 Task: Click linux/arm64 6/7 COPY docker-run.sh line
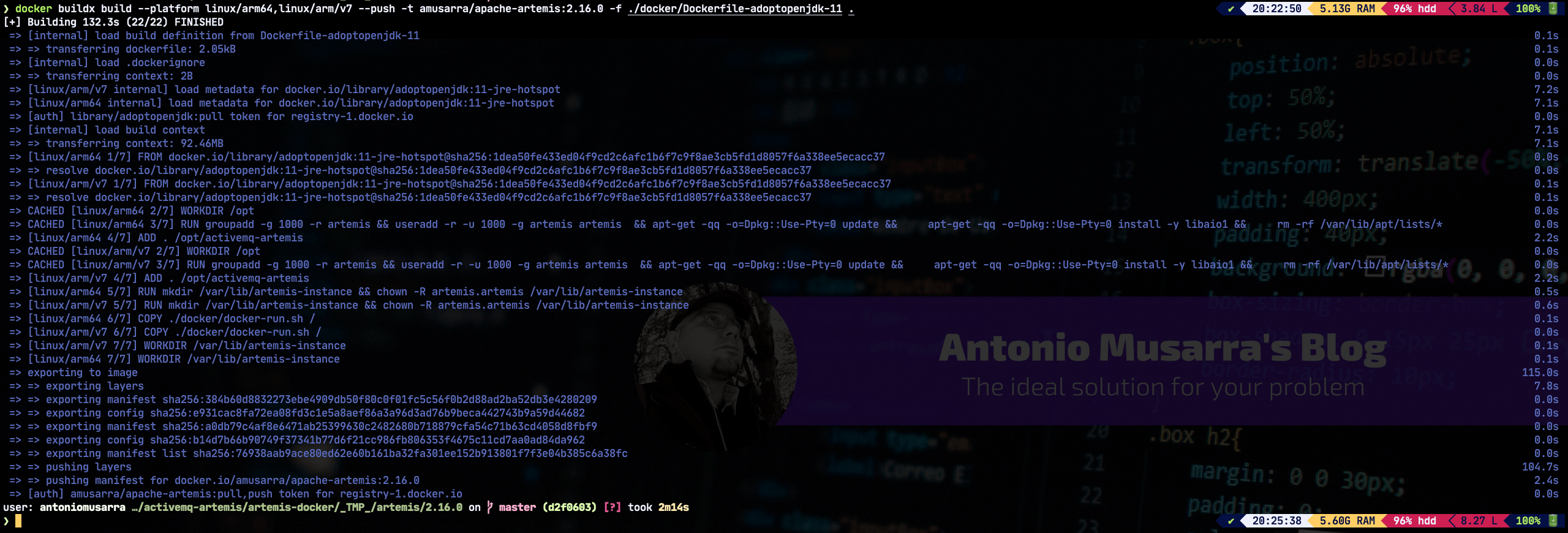coord(162,319)
